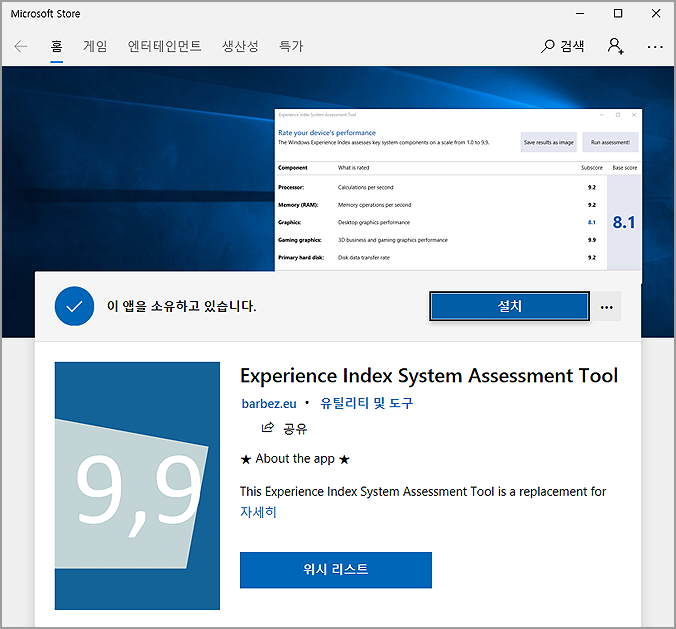Open the barbez.eu publisher link
Image resolution: width=676 pixels, height=629 pixels.
pos(269,404)
